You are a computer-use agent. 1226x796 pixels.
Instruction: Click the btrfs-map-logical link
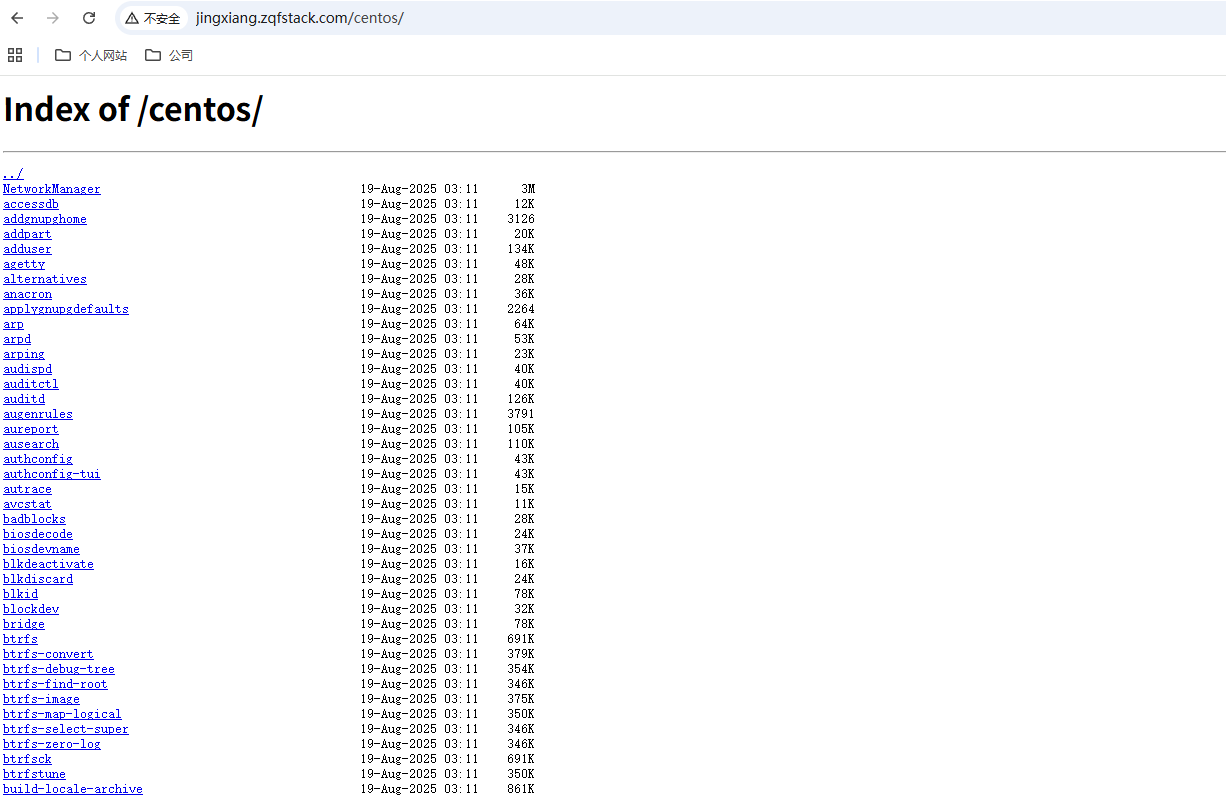[62, 714]
